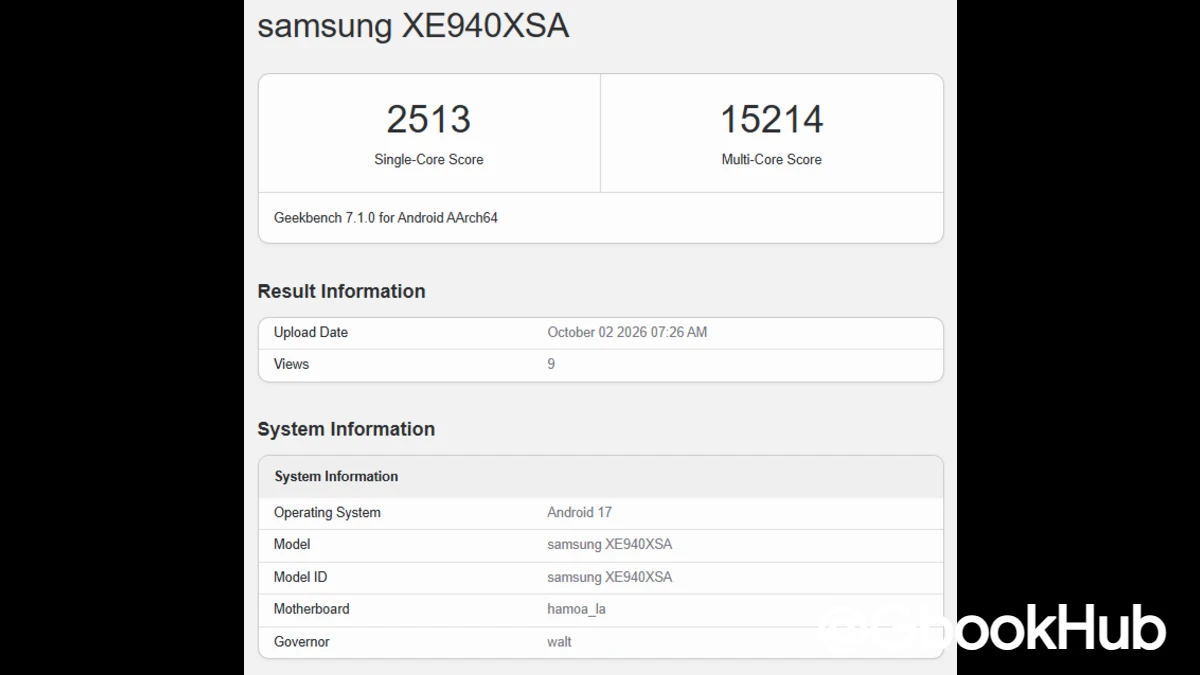Select the date October 02 2026 07:26 AM
Viewport: 1200px width, 675px height.
tap(627, 332)
